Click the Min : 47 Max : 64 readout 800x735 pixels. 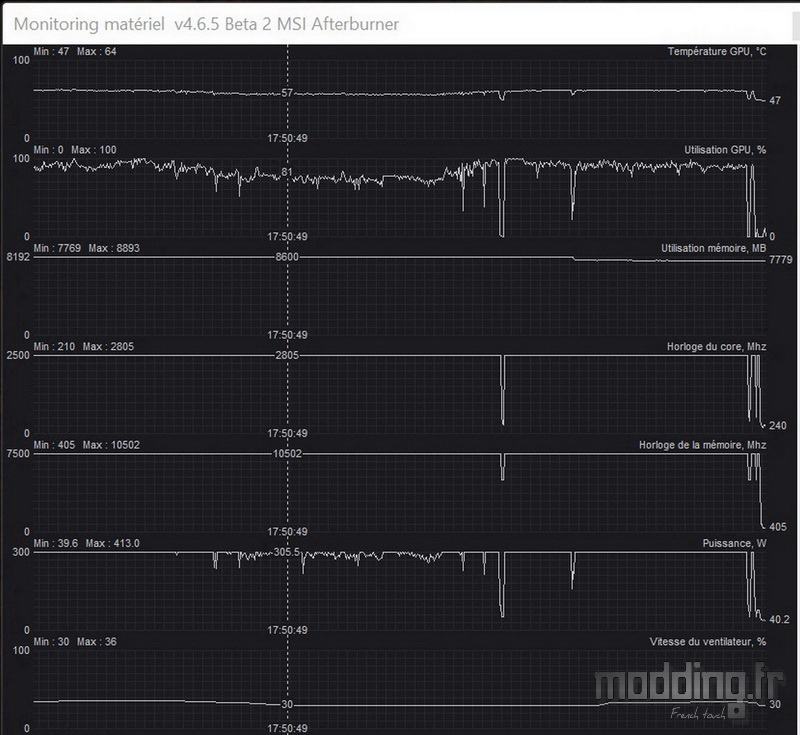click(x=75, y=52)
